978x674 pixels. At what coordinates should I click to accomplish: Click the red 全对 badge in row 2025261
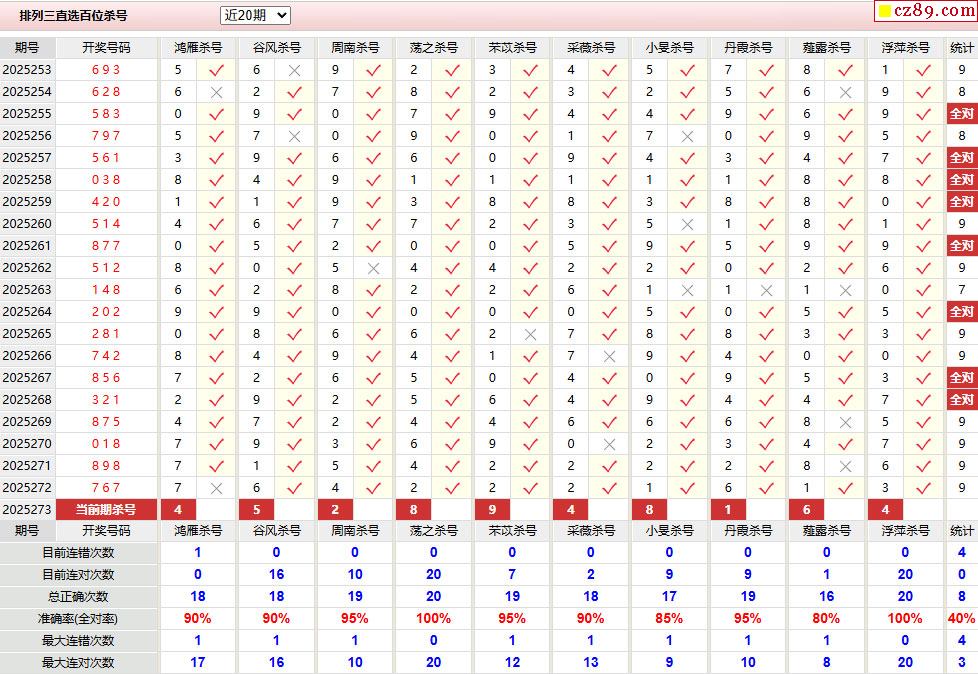pos(961,246)
